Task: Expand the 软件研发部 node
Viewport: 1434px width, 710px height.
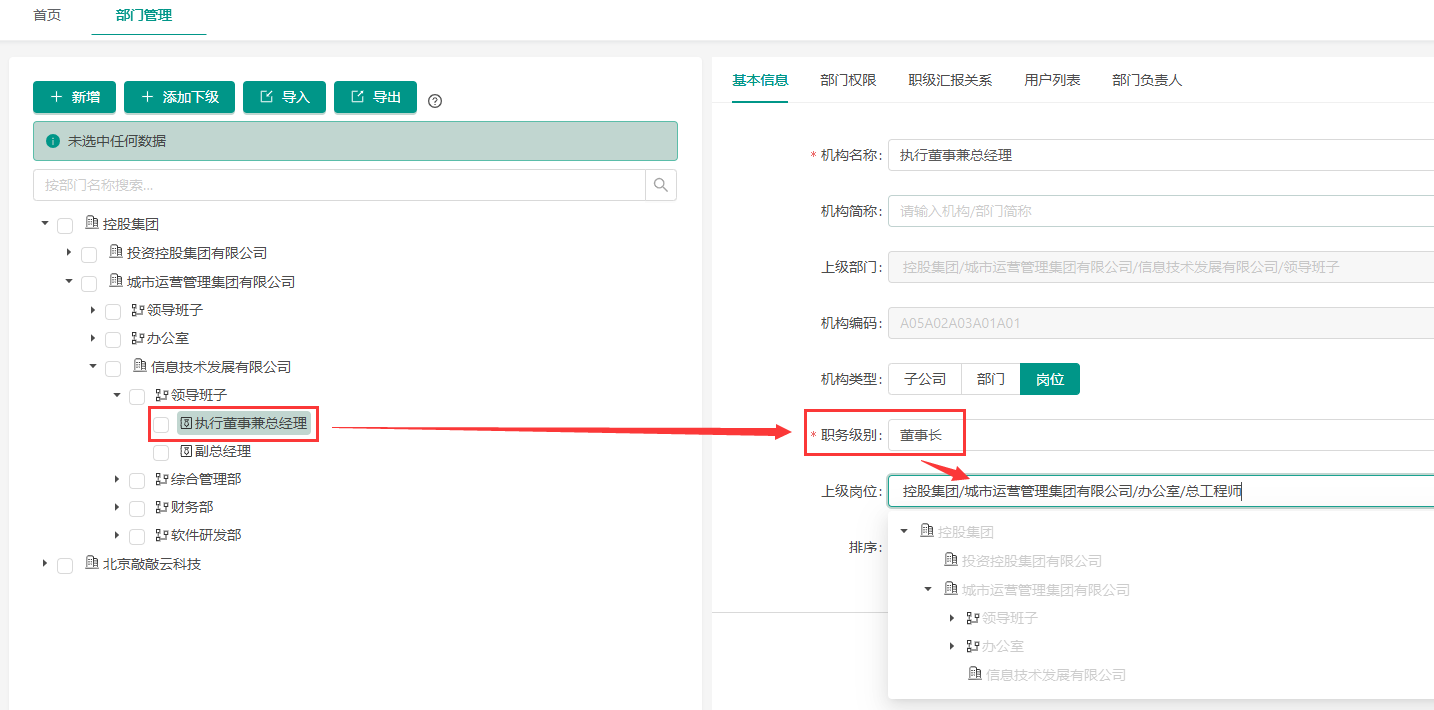Action: pyautogui.click(x=117, y=535)
